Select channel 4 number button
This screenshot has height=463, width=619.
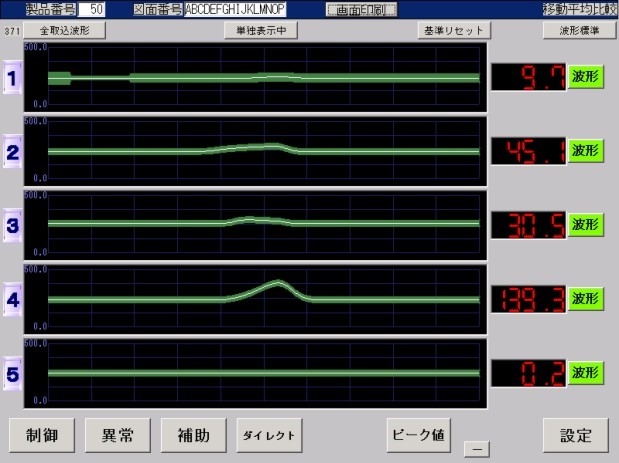12,300
